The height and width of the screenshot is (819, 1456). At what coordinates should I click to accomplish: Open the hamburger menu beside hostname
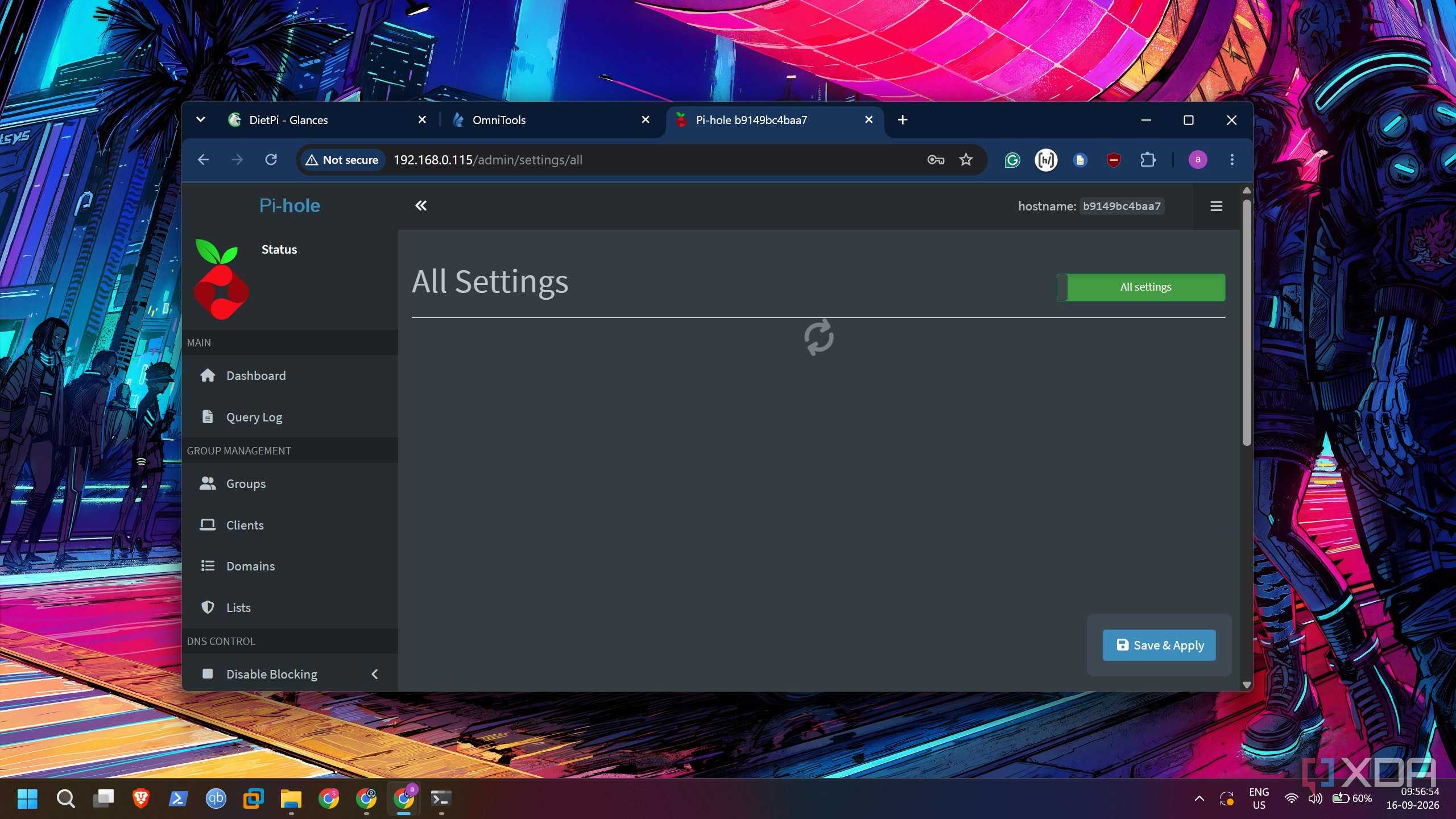[x=1216, y=206]
